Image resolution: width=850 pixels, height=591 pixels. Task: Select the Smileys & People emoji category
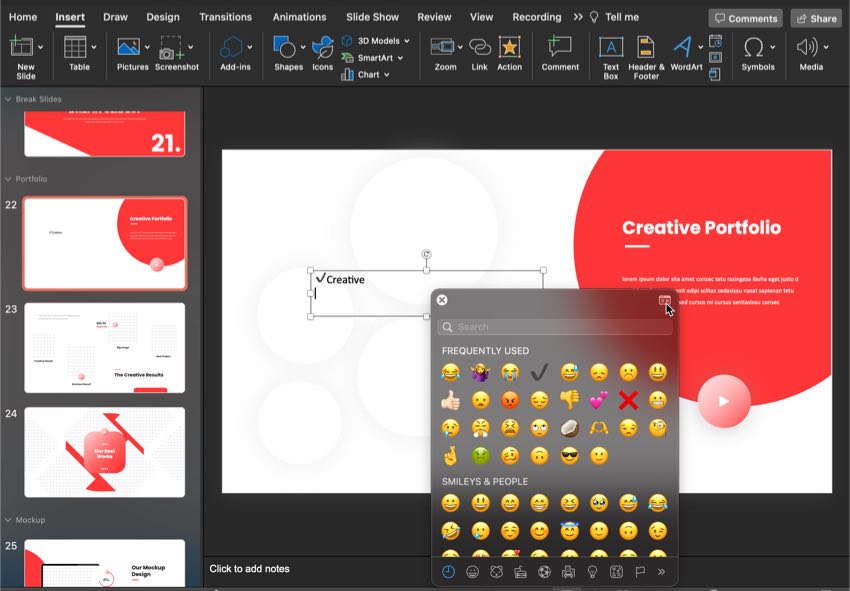click(x=472, y=572)
